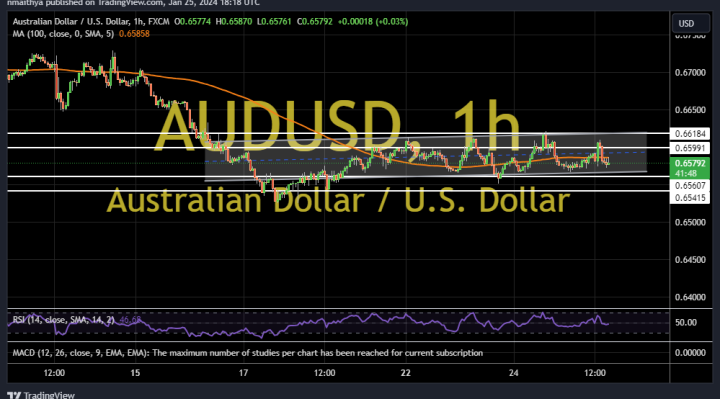Screen dimensions: 720x399
Task: Click the MA 100 indicator legend
Action: (x=63, y=34)
